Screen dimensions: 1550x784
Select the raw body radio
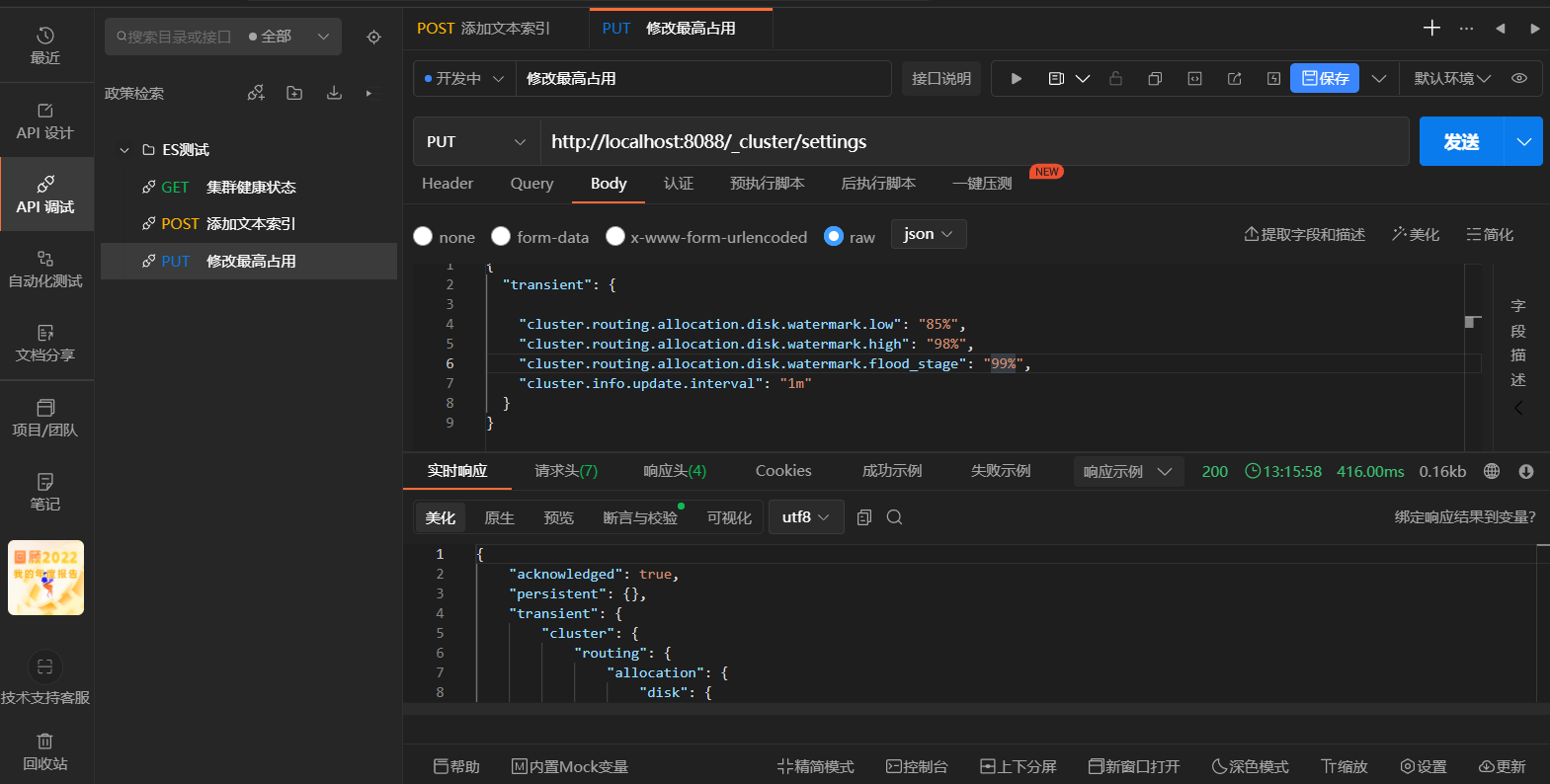pos(834,236)
